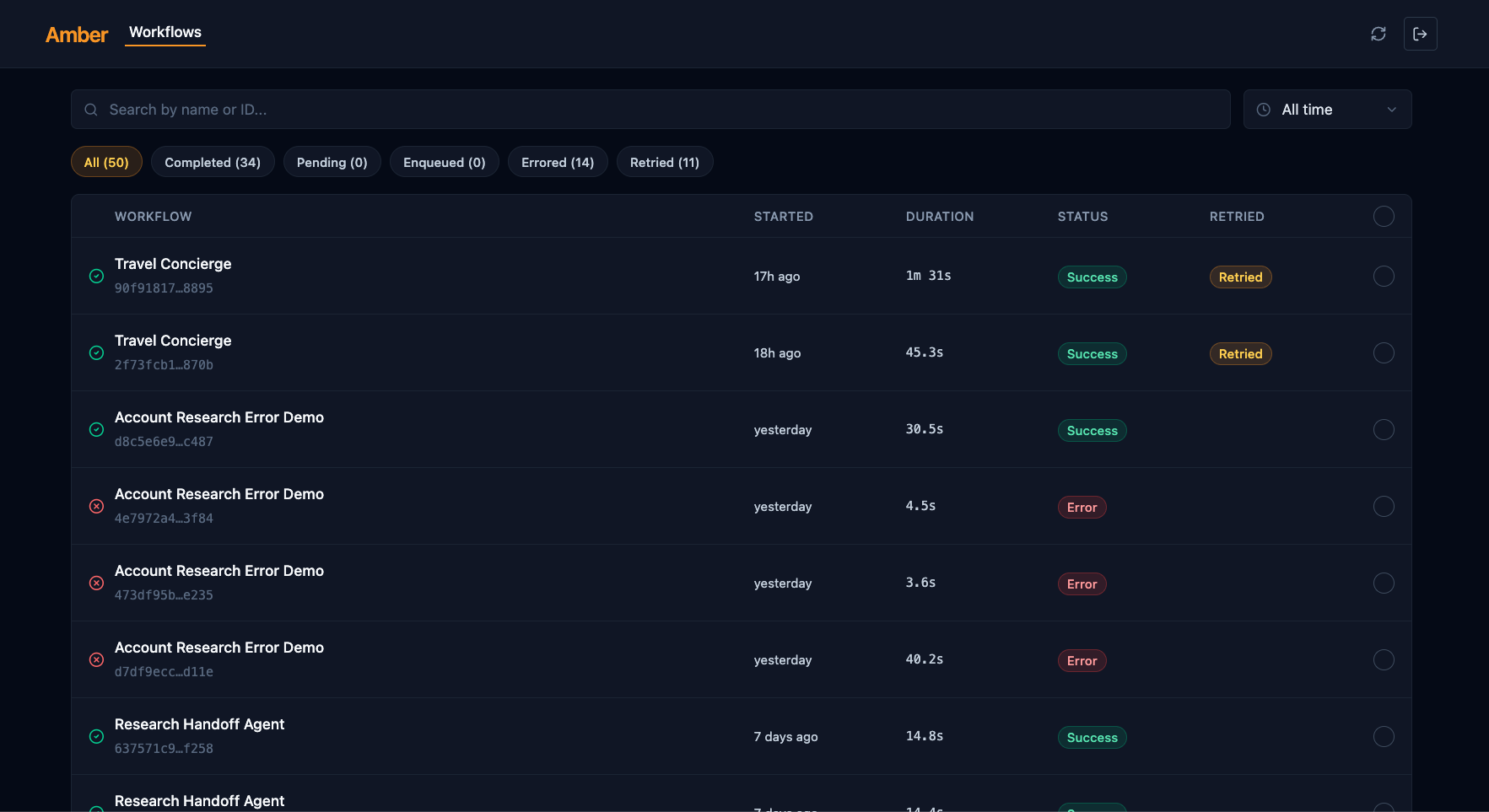This screenshot has width=1489, height=812.
Task: Click Error badge in 40.2s duration row
Action: pos(1082,660)
